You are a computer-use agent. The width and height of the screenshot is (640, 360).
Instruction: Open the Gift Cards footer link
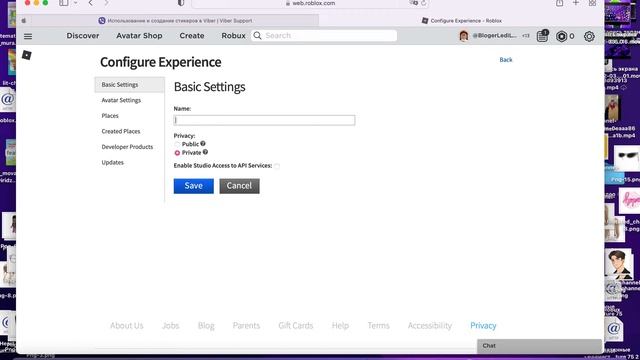click(296, 325)
